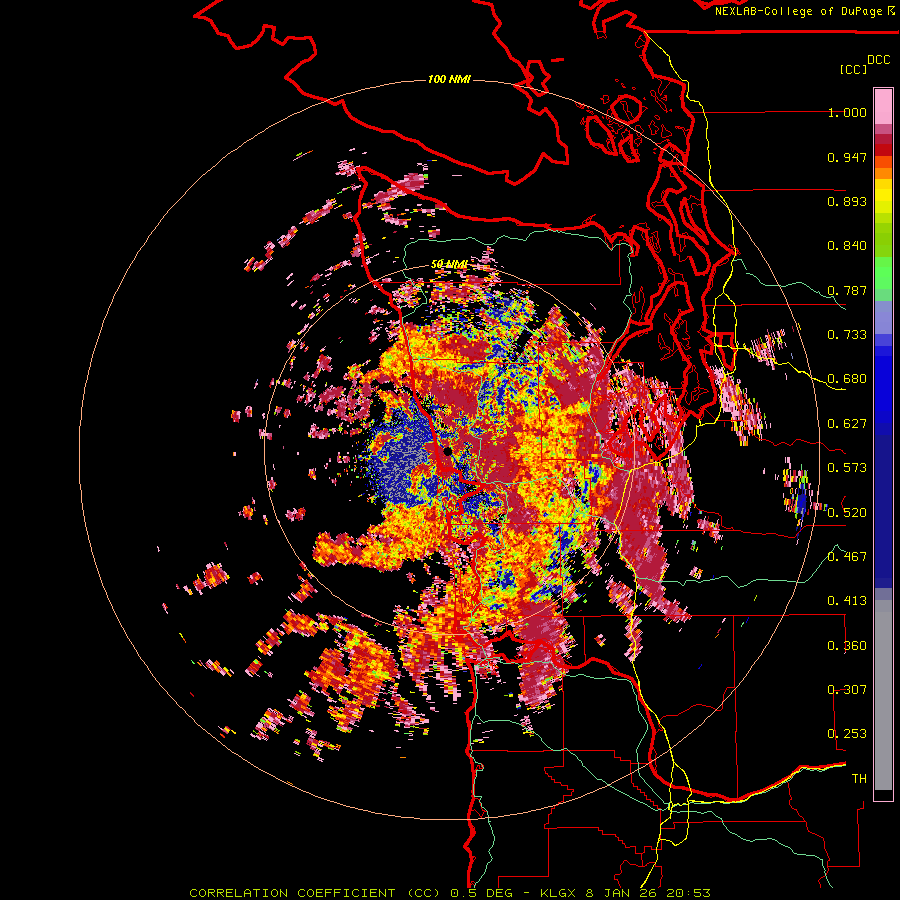
Task: Select the 0.947 scale value
Action: pos(847,157)
